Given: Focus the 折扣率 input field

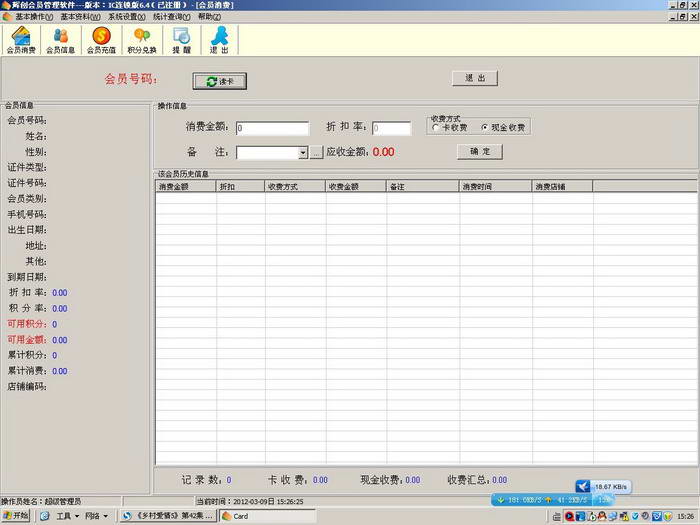Looking at the screenshot, I should coord(392,128).
